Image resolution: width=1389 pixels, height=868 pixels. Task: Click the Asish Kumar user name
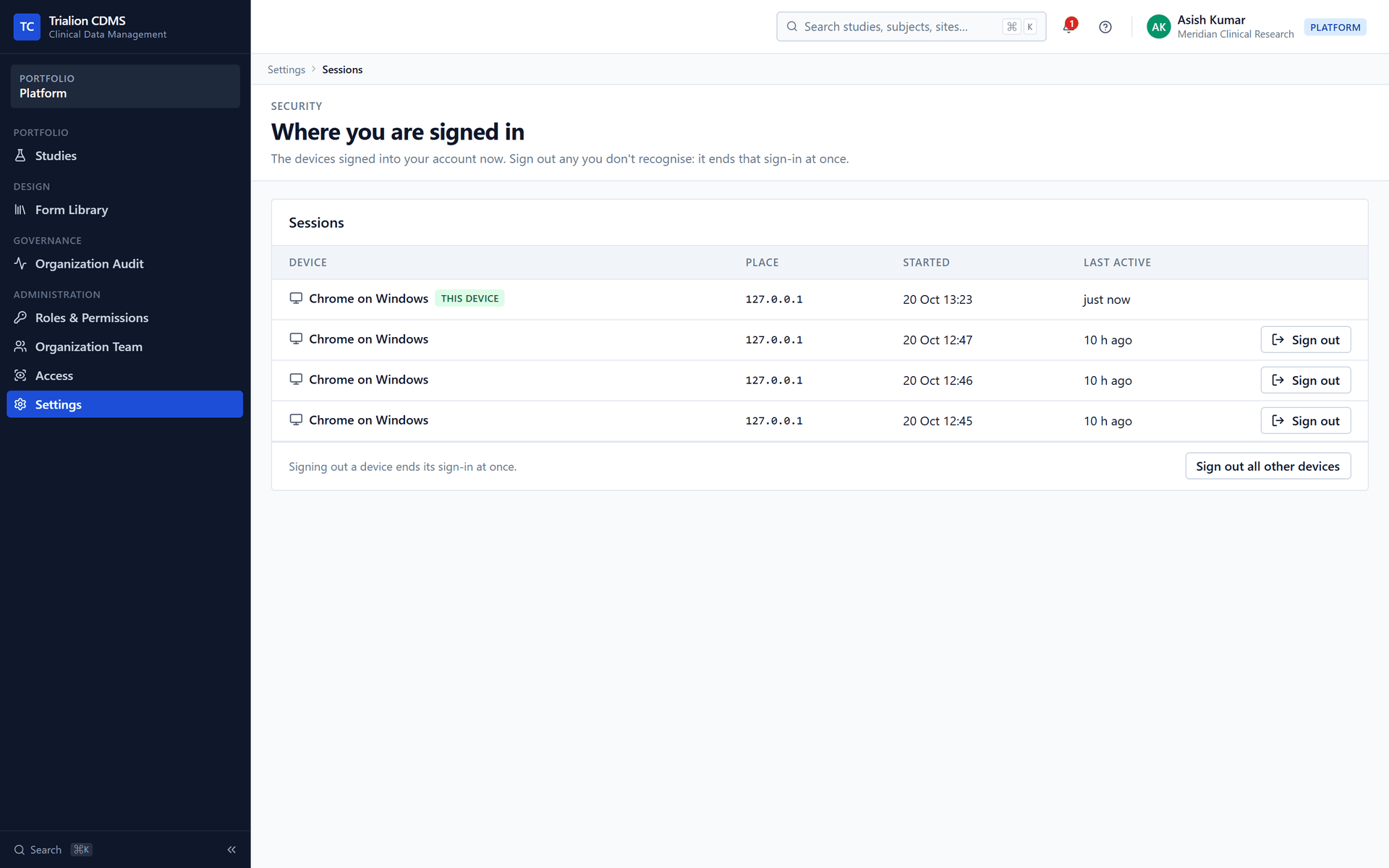(1211, 20)
